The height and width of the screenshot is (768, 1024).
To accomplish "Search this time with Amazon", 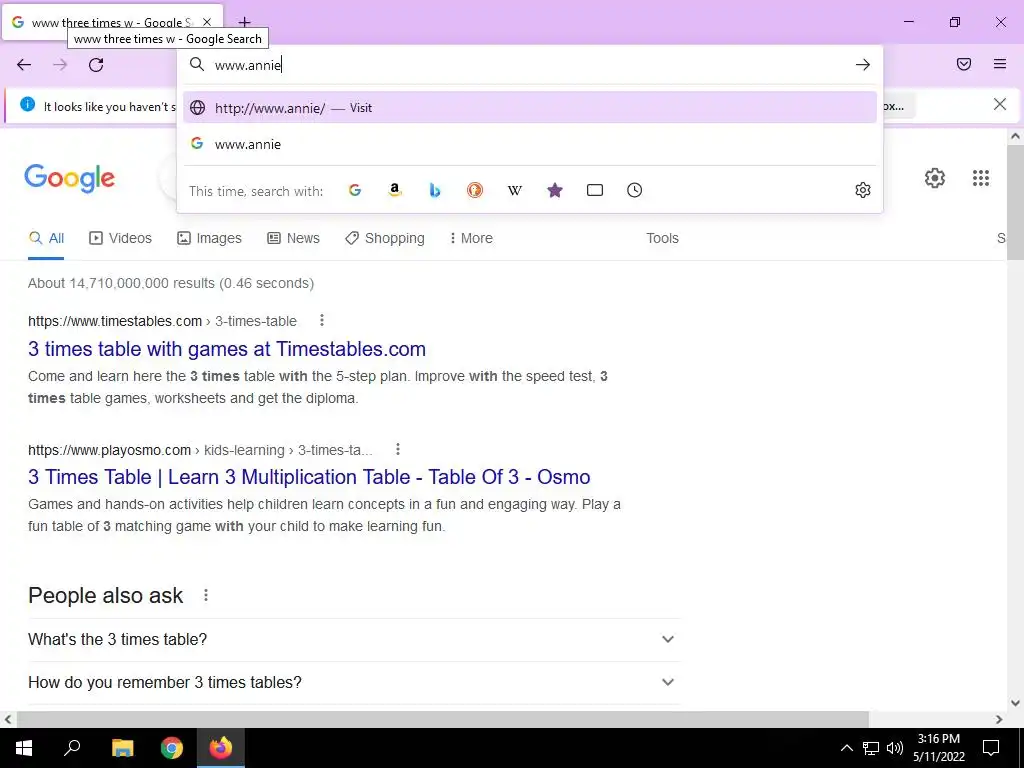I will (394, 190).
